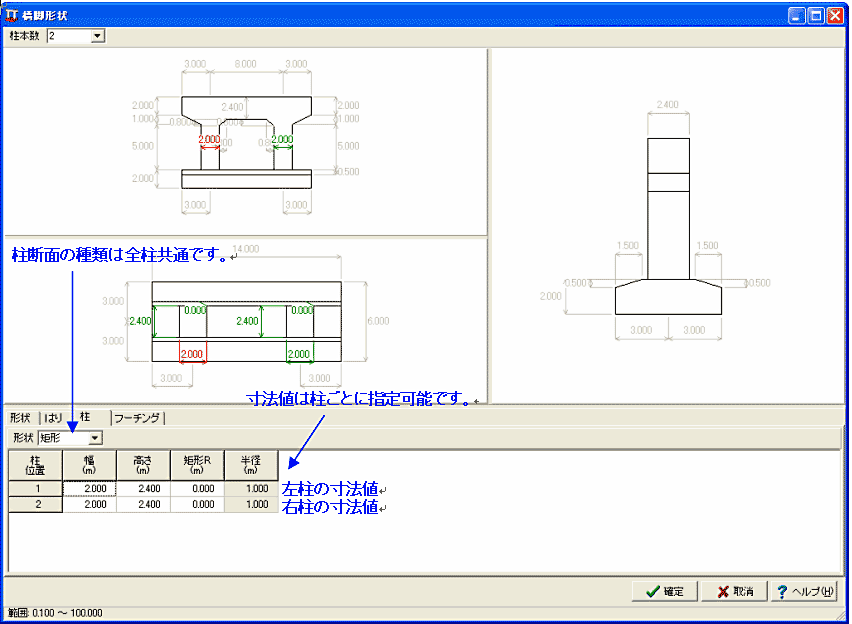Viewport: 852px width, 624px height.
Task: Select the 半径 cell for column 2
Action: [x=251, y=504]
